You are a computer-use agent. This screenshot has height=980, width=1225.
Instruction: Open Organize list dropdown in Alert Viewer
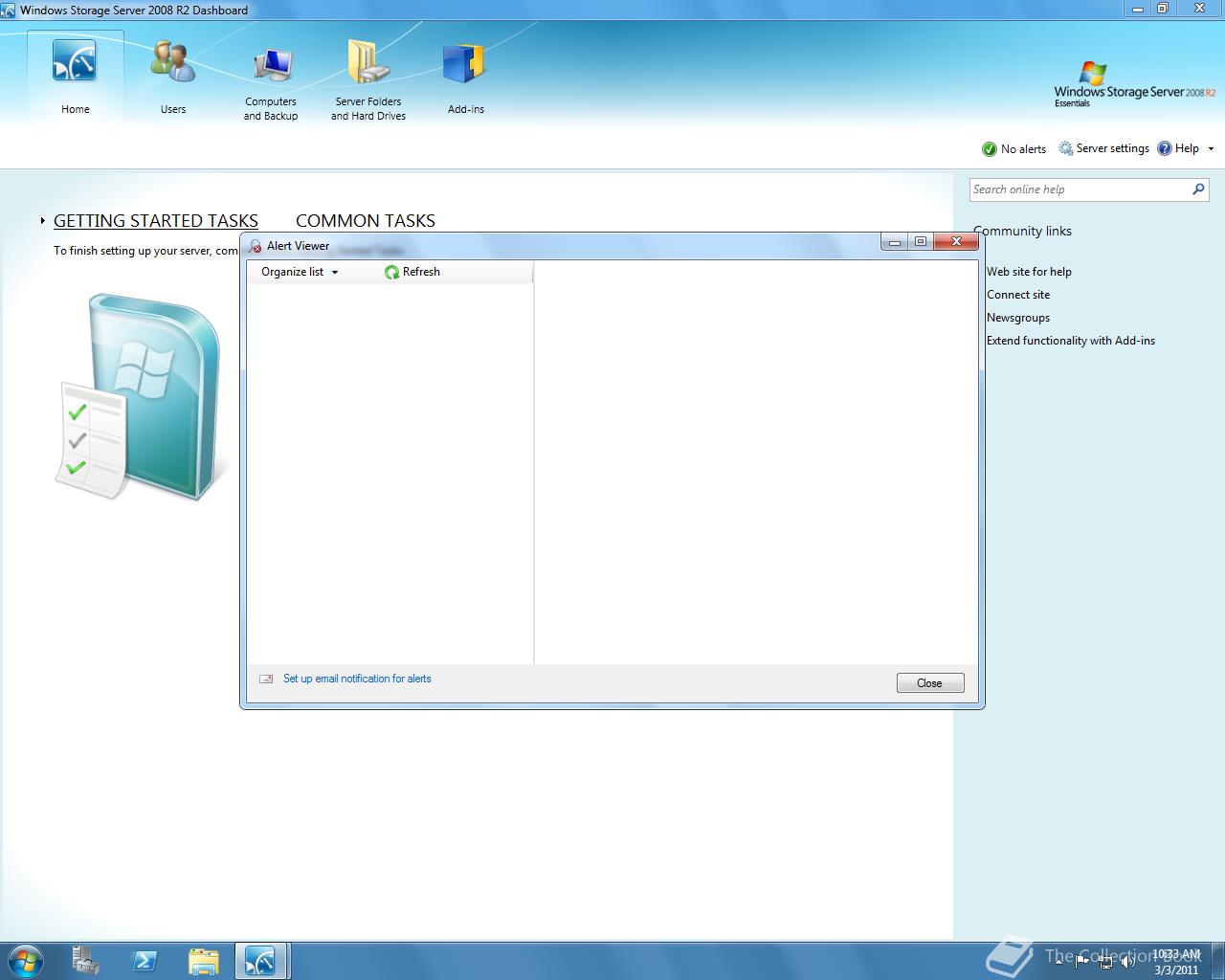coord(300,272)
